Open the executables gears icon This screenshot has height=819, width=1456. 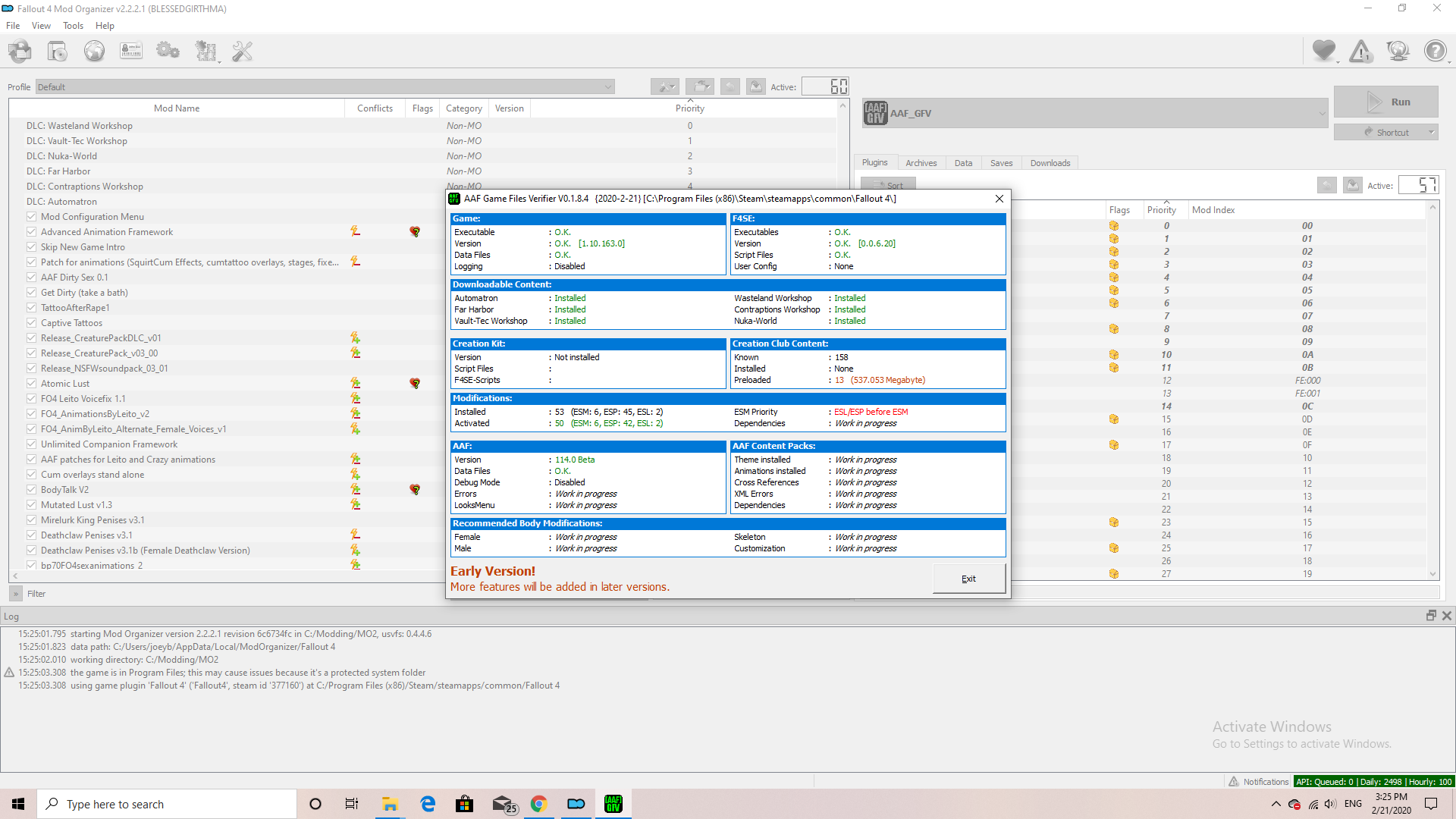point(168,51)
